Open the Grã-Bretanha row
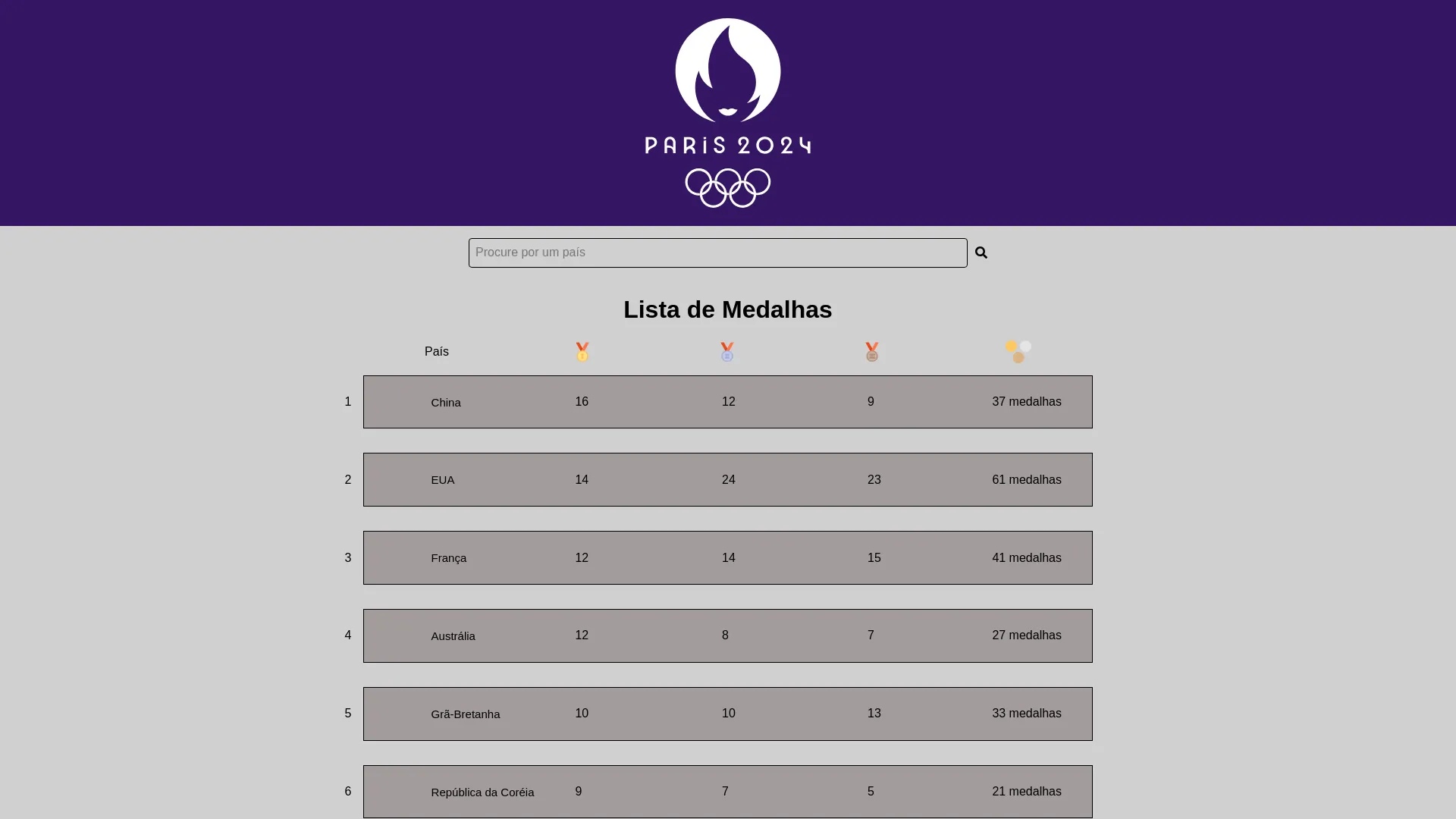The image size is (1456, 819). [x=727, y=714]
